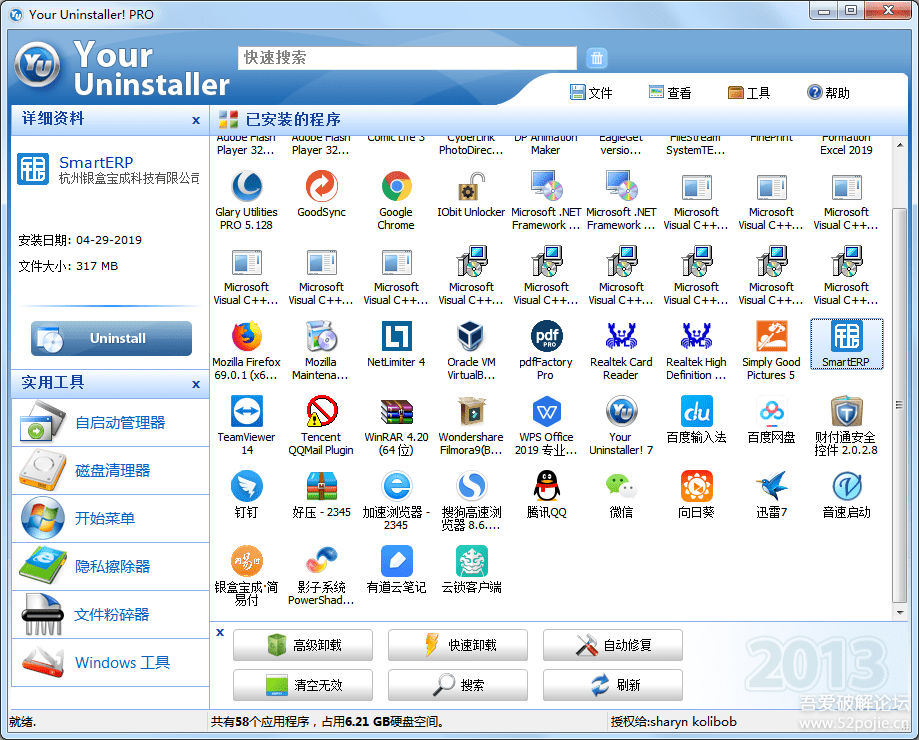Select the 百度网盘 icon
Image resolution: width=919 pixels, height=740 pixels.
(771, 411)
